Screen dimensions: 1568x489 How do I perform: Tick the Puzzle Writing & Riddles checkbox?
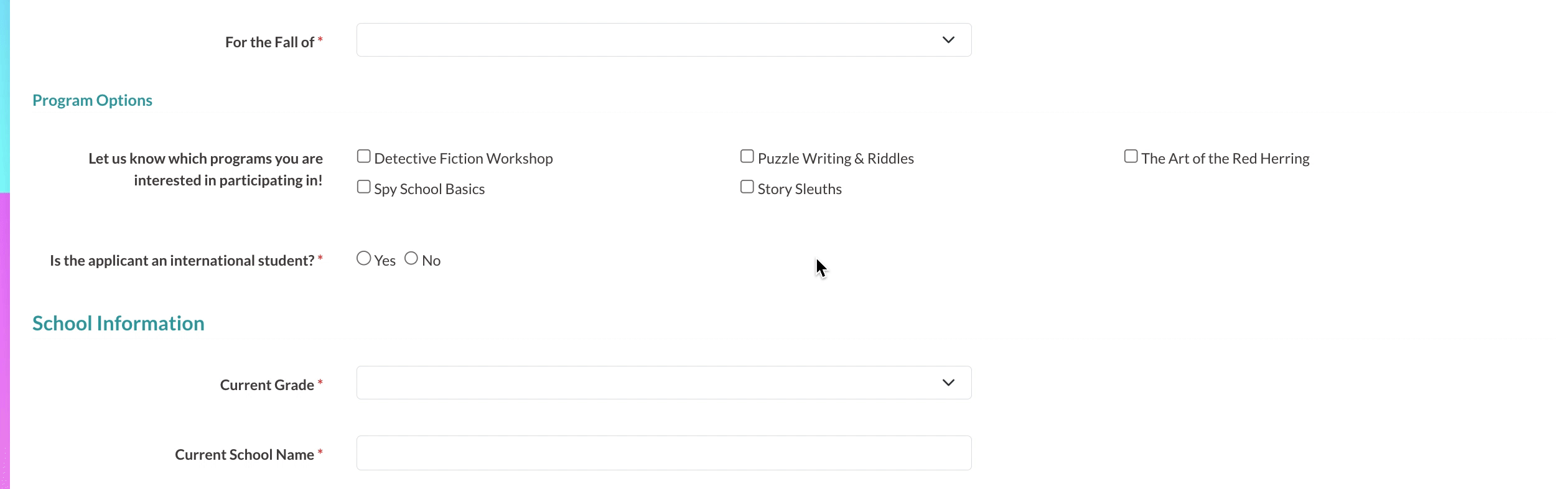747,156
